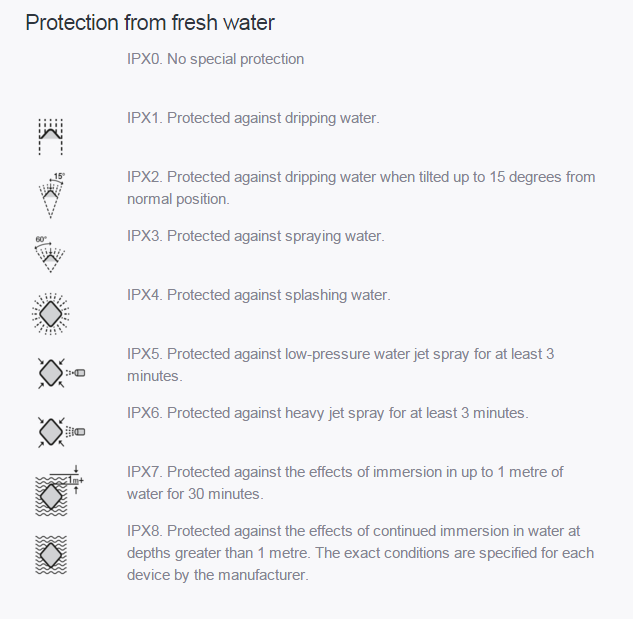This screenshot has height=619, width=633.
Task: Select the IPX5 low-pressure jet description
Action: (354, 364)
